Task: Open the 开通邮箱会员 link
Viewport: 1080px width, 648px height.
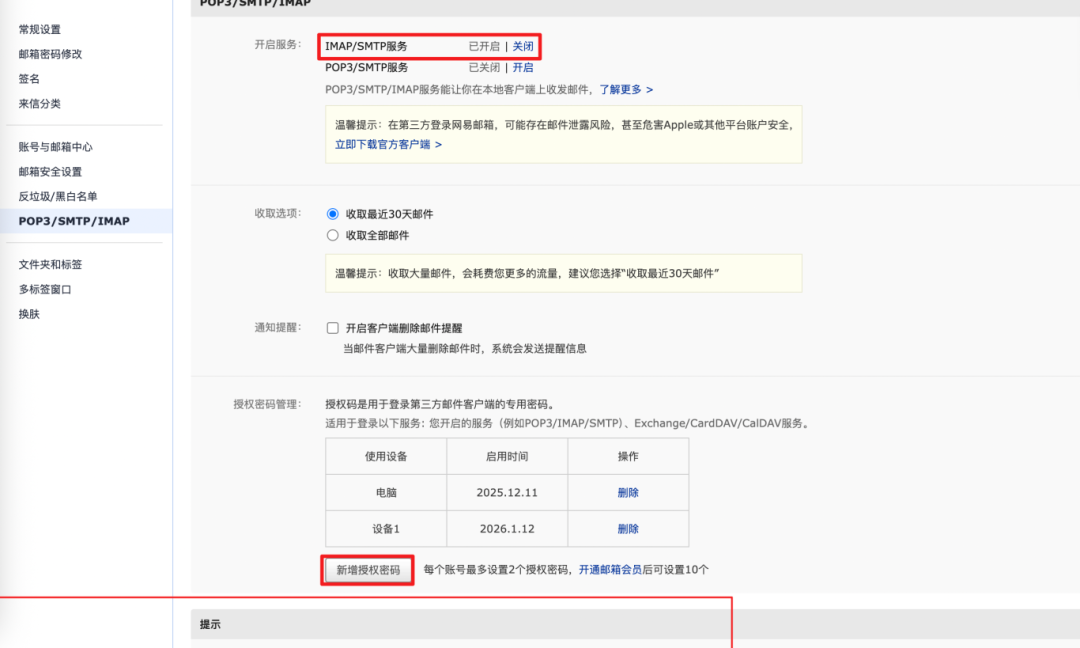Action: pyautogui.click(x=610, y=570)
